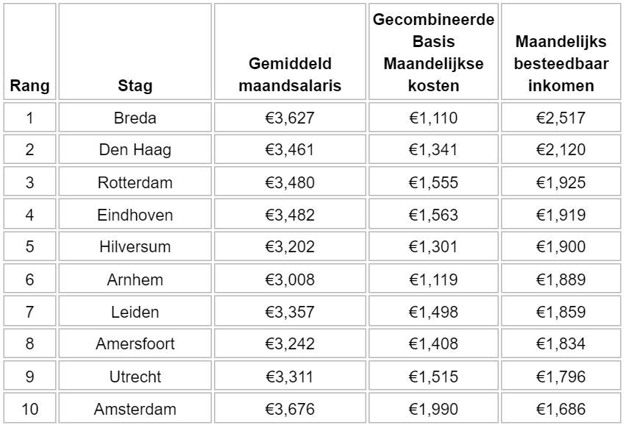Select the Hilversum cell

135,247
